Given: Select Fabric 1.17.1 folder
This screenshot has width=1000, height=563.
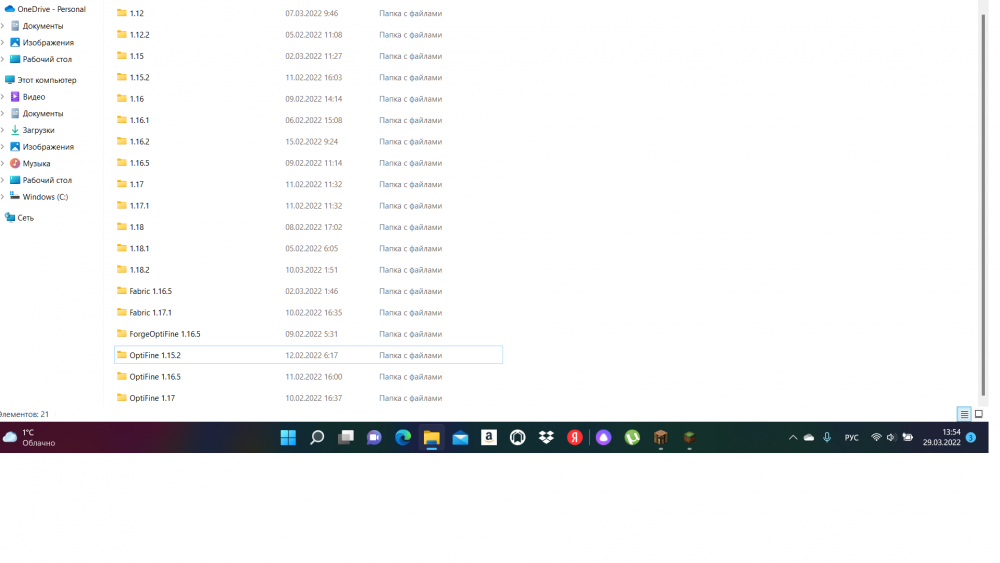Looking at the screenshot, I should click(309, 313).
